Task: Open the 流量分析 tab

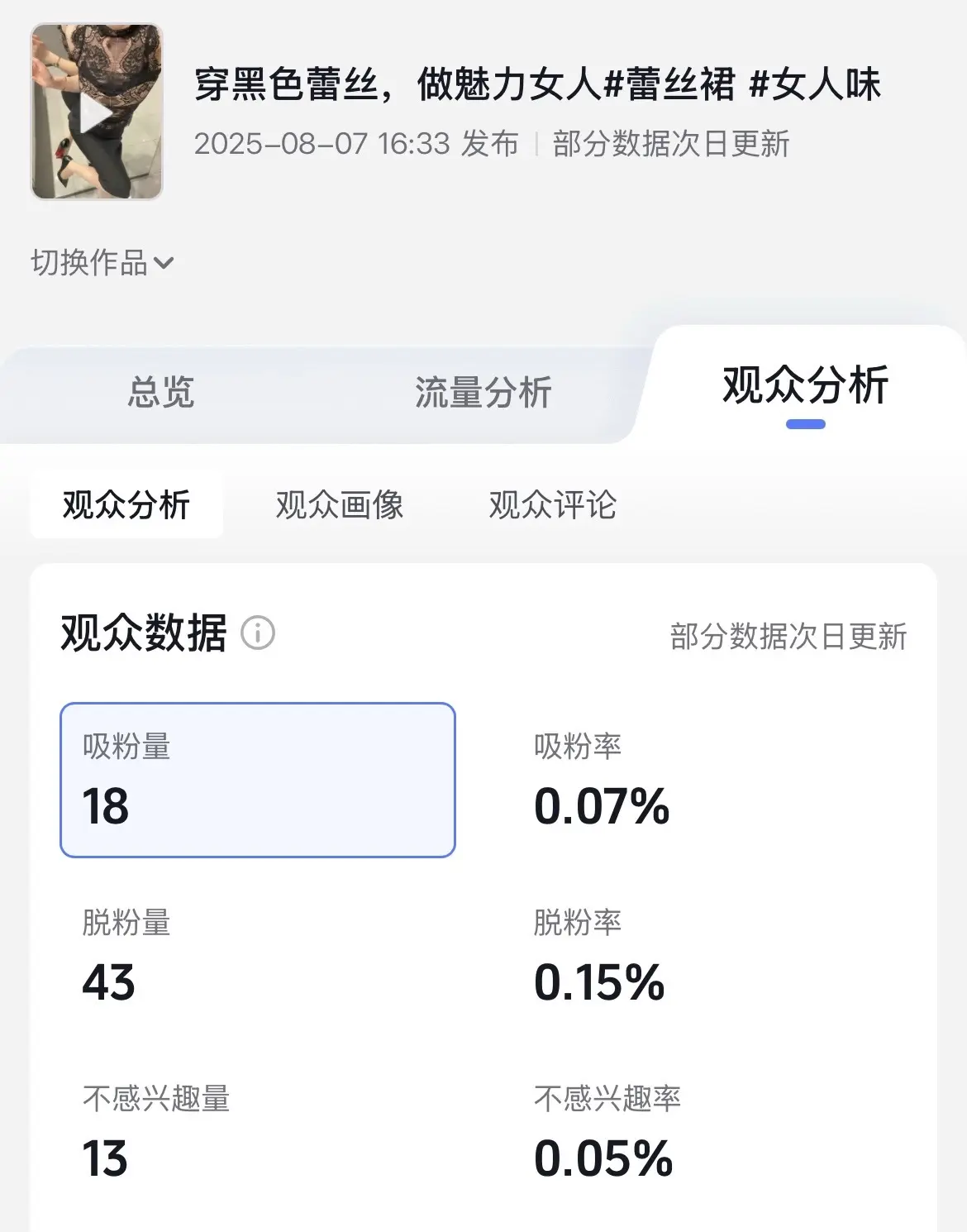Action: 483,392
